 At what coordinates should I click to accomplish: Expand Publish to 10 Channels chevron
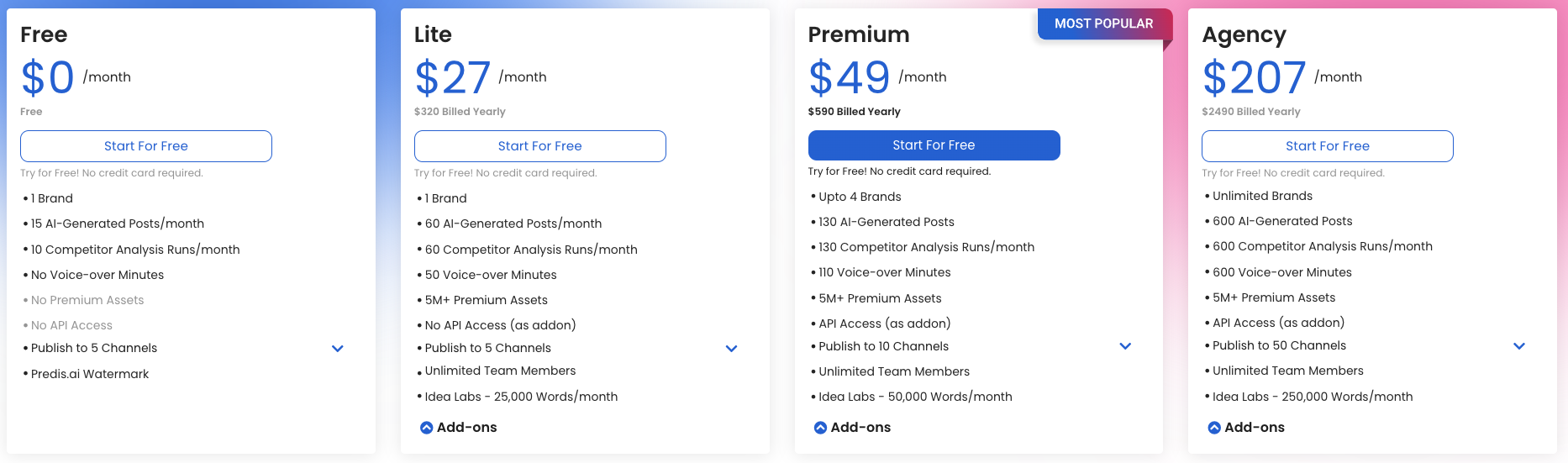pos(1125,346)
